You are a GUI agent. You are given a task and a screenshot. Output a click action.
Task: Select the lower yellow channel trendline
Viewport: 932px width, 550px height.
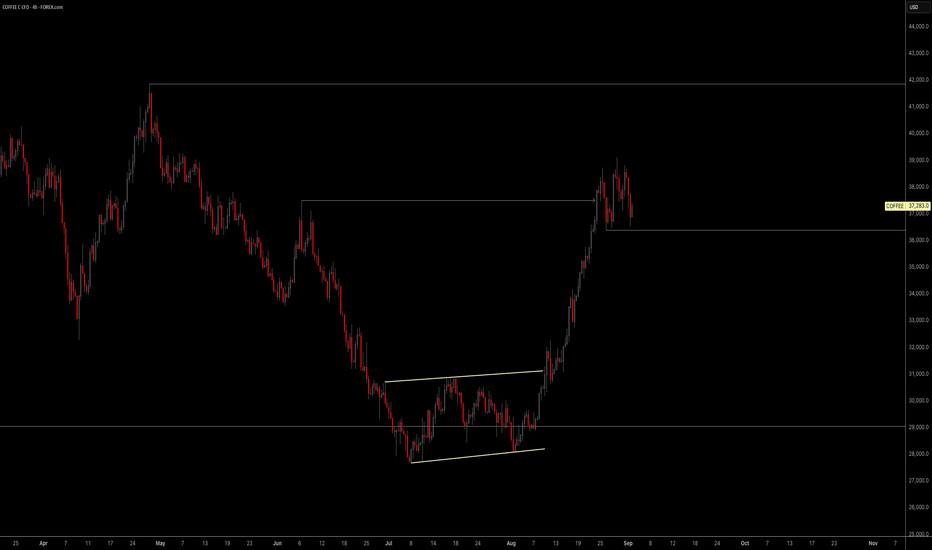tap(478, 455)
